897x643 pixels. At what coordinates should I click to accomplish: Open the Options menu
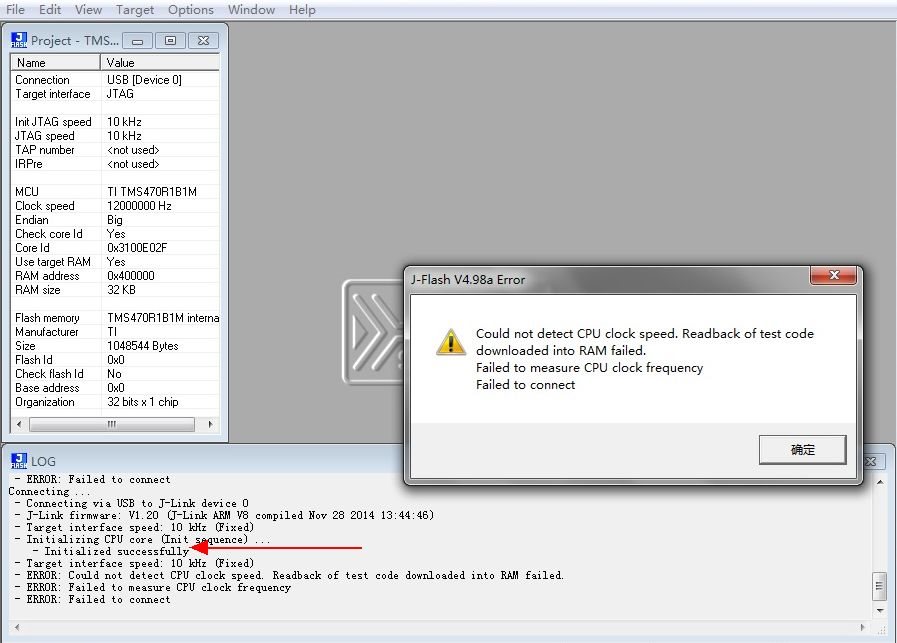190,10
